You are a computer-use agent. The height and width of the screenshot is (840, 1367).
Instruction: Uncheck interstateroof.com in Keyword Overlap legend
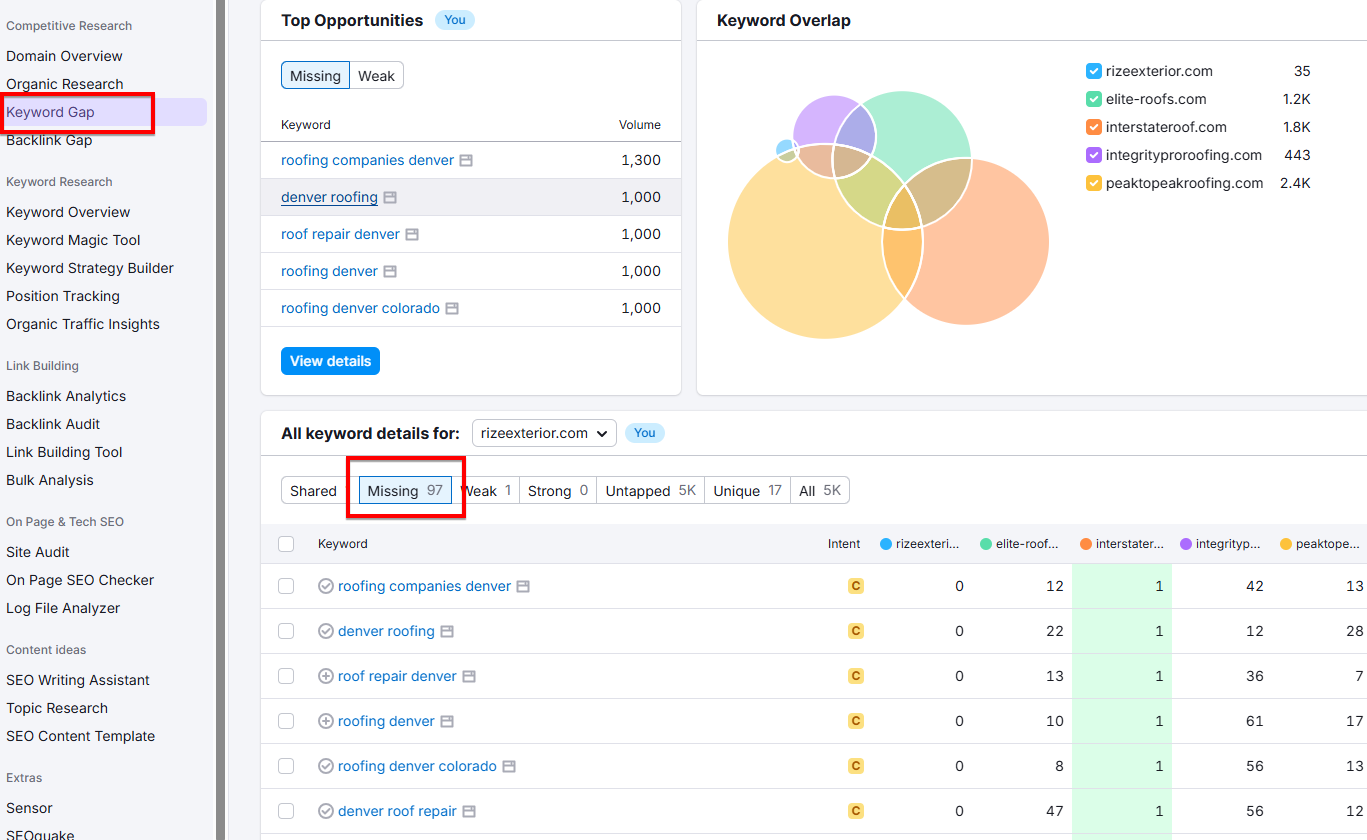click(x=1094, y=127)
